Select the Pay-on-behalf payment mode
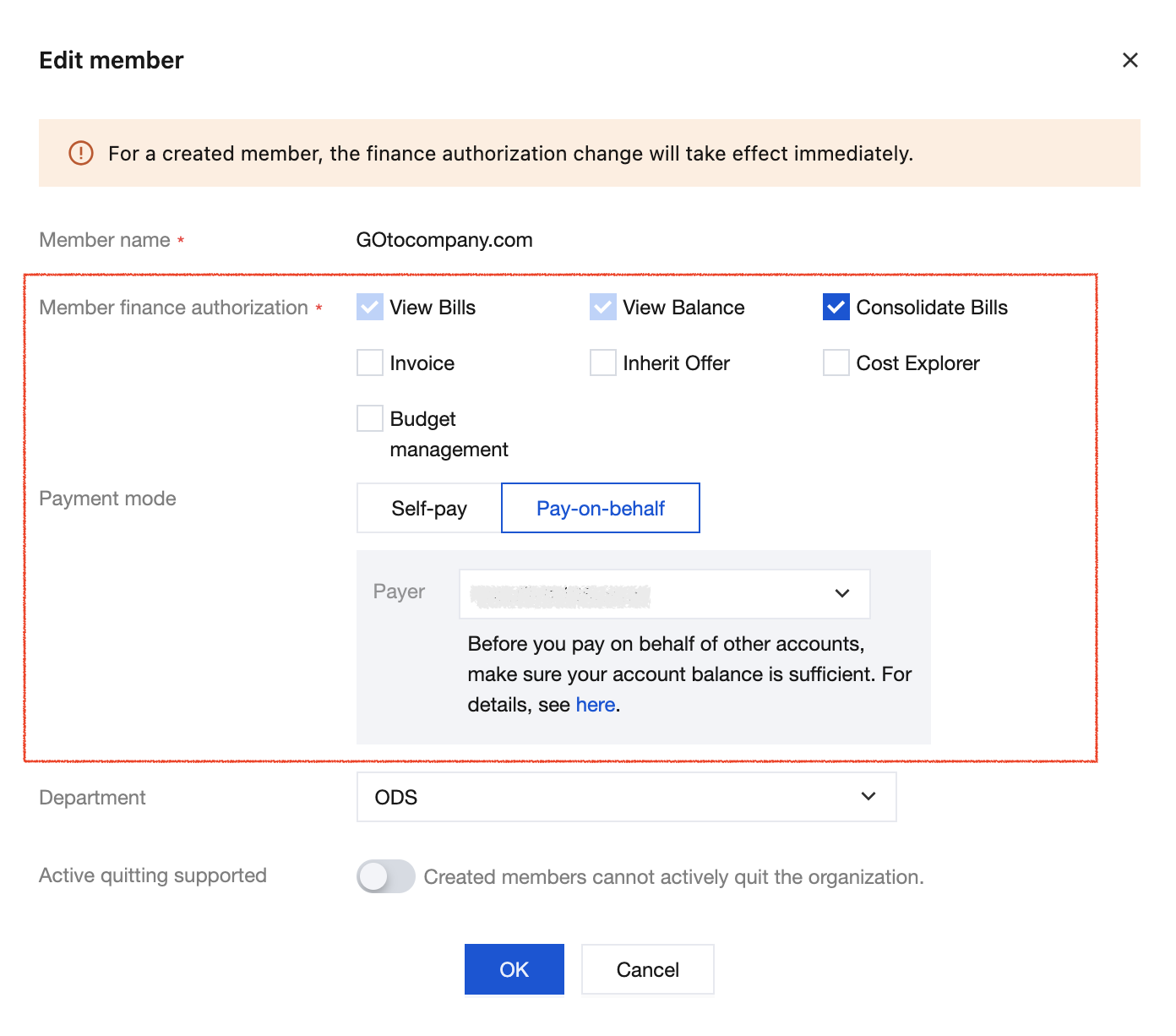 (x=601, y=508)
